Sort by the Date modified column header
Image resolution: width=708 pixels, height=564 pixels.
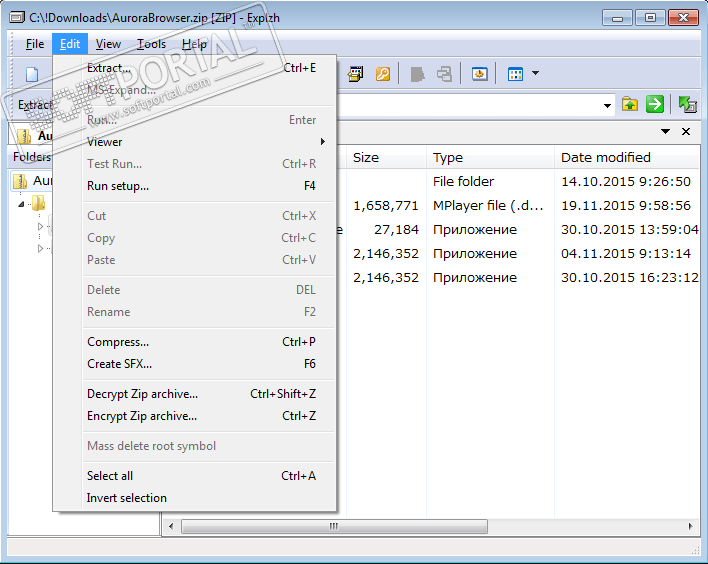pyautogui.click(x=627, y=158)
